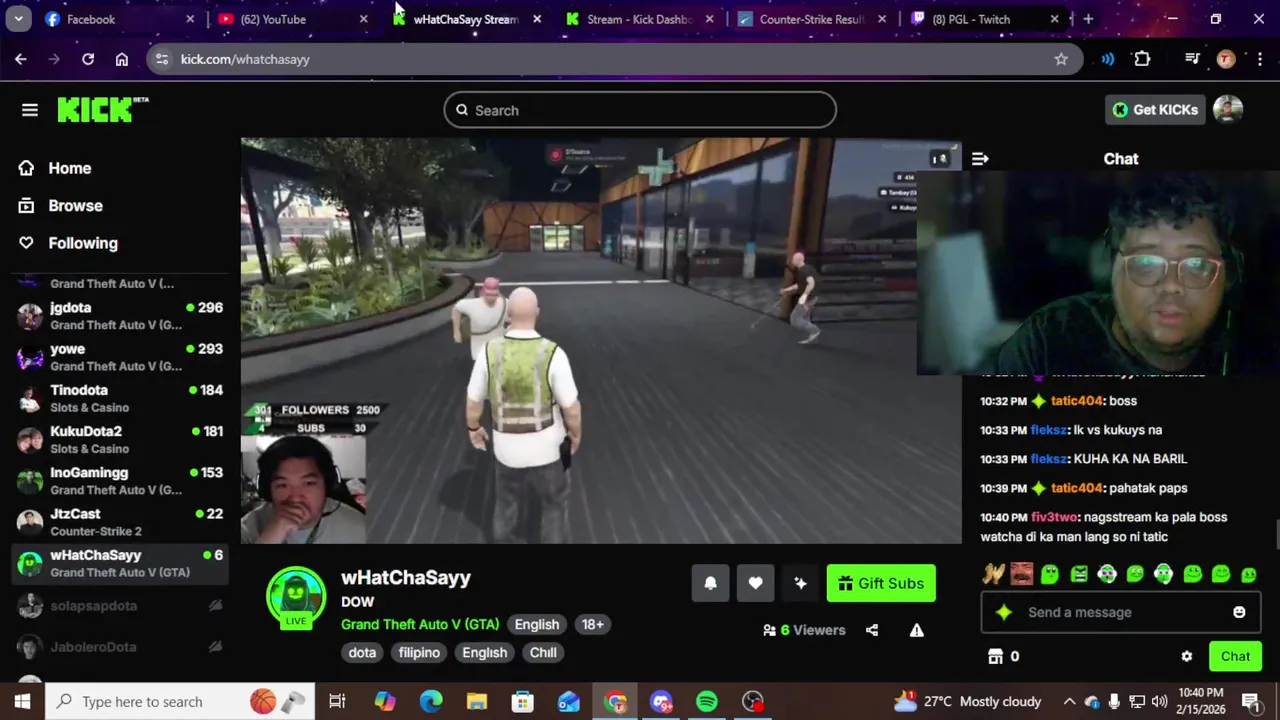The width and height of the screenshot is (1280, 720).
Task: Go back to previous page
Action: 21,59
